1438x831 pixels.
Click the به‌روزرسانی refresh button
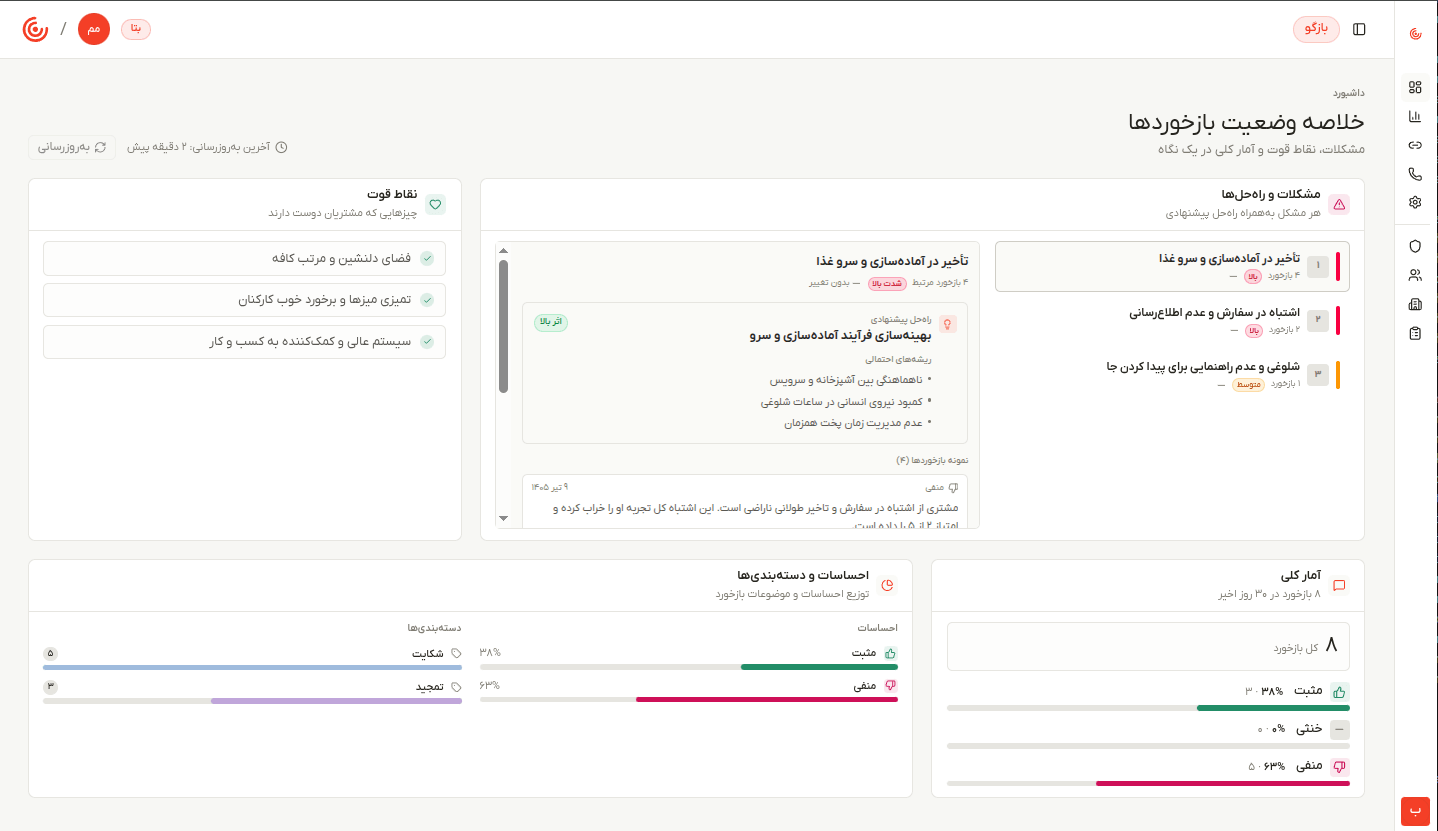coord(72,147)
